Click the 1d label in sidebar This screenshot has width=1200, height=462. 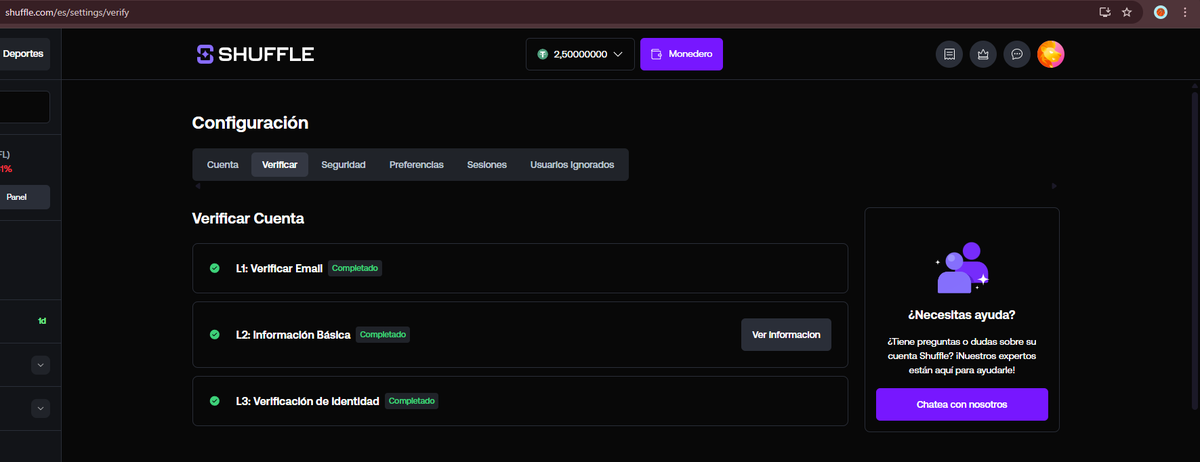coord(42,321)
